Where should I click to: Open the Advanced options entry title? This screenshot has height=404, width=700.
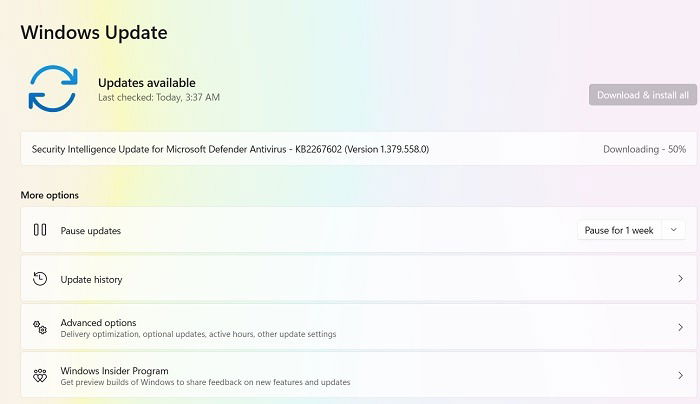tap(98, 322)
